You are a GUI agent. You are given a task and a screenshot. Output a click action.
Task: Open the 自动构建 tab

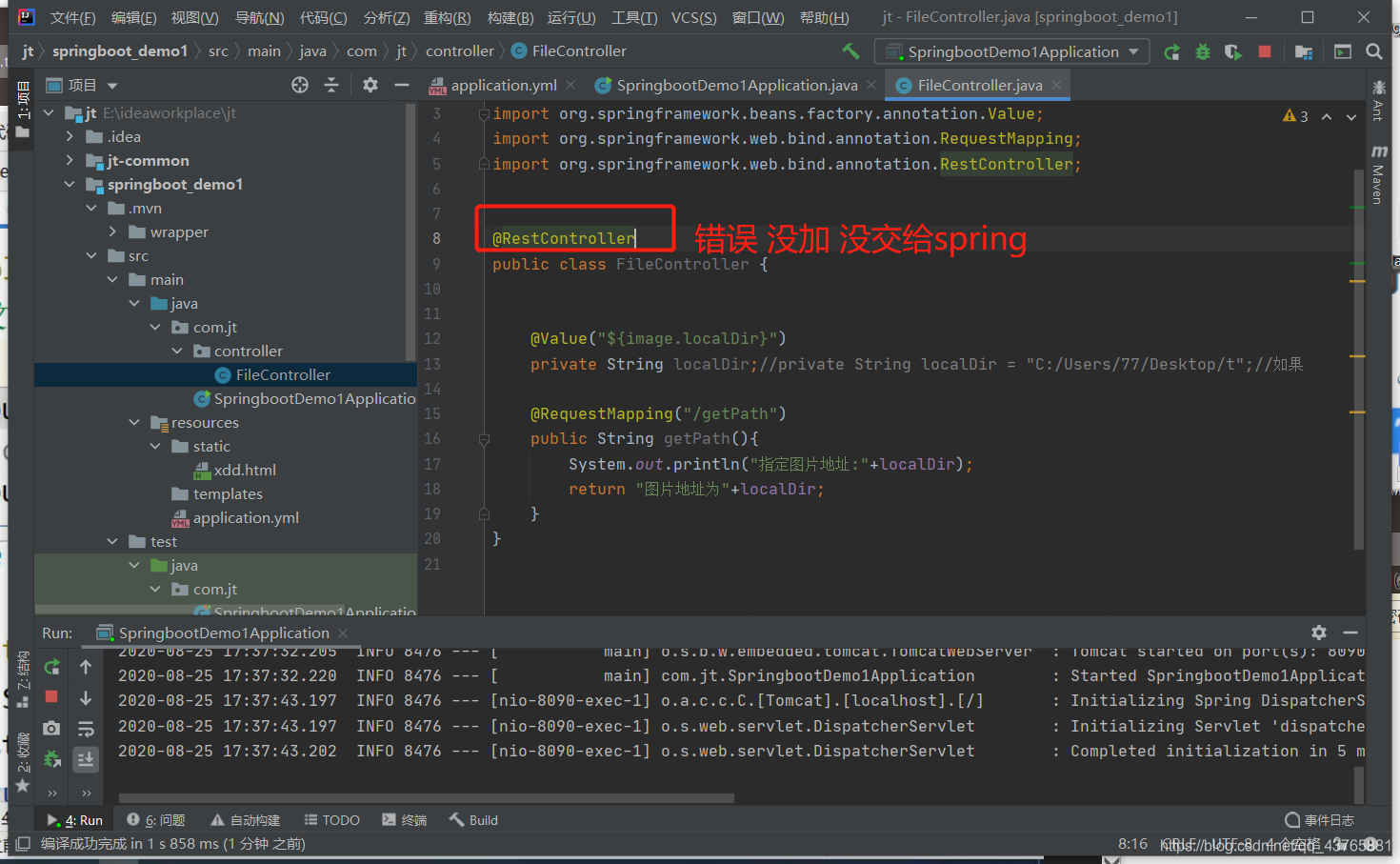tap(246, 820)
